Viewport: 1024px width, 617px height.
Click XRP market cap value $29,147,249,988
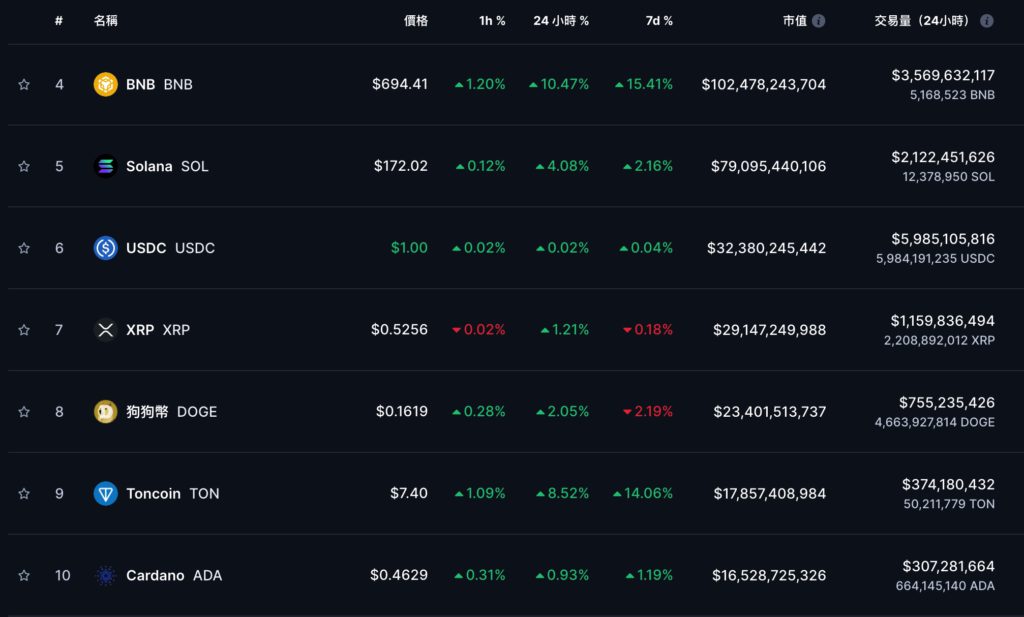coord(769,330)
